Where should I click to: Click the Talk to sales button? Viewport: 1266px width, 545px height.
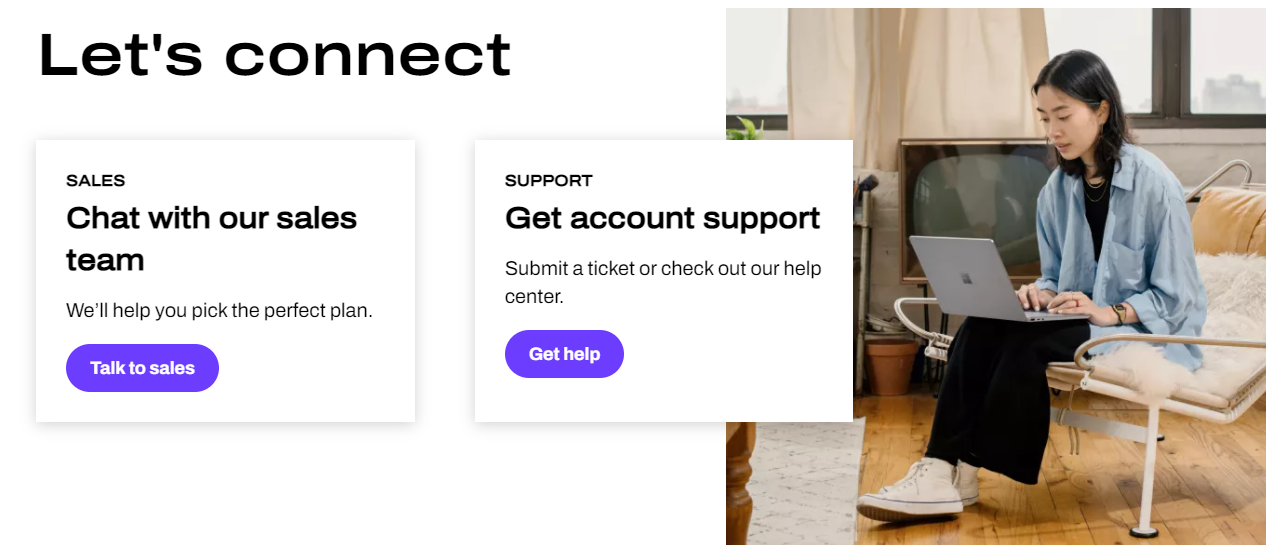pos(142,368)
